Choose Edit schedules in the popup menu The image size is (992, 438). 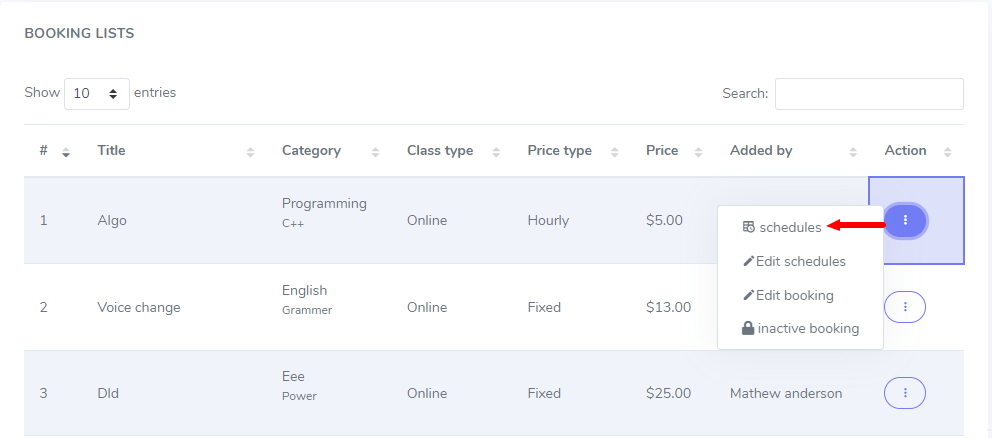tap(800, 262)
